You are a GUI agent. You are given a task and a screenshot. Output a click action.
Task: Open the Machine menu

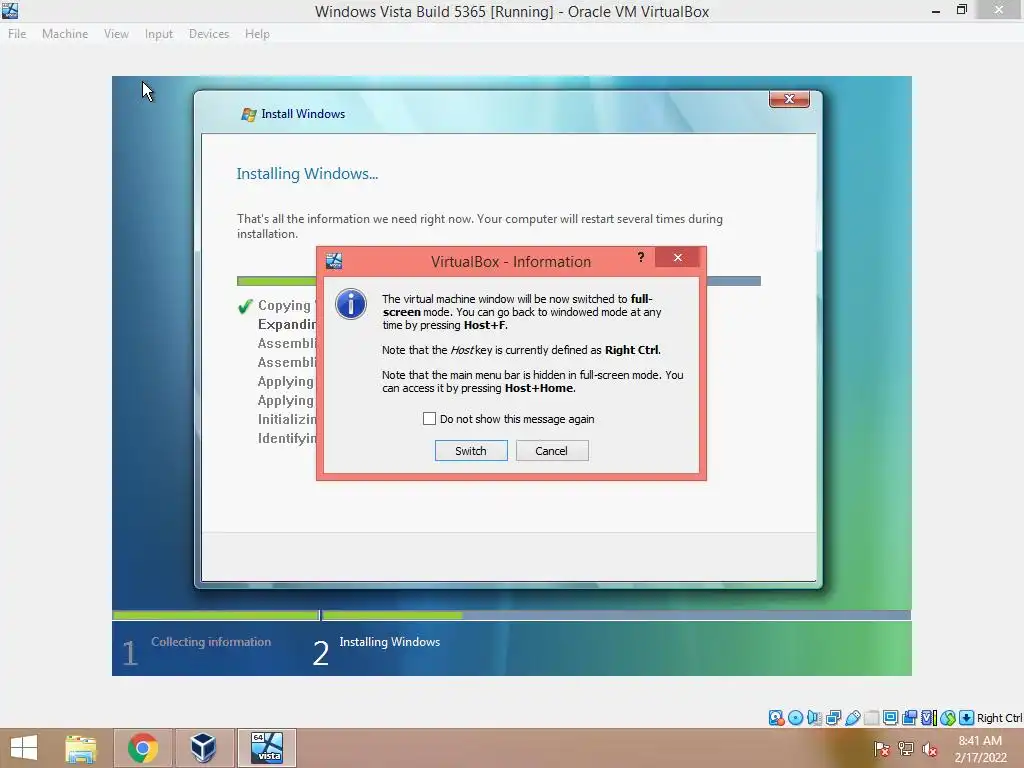click(65, 34)
